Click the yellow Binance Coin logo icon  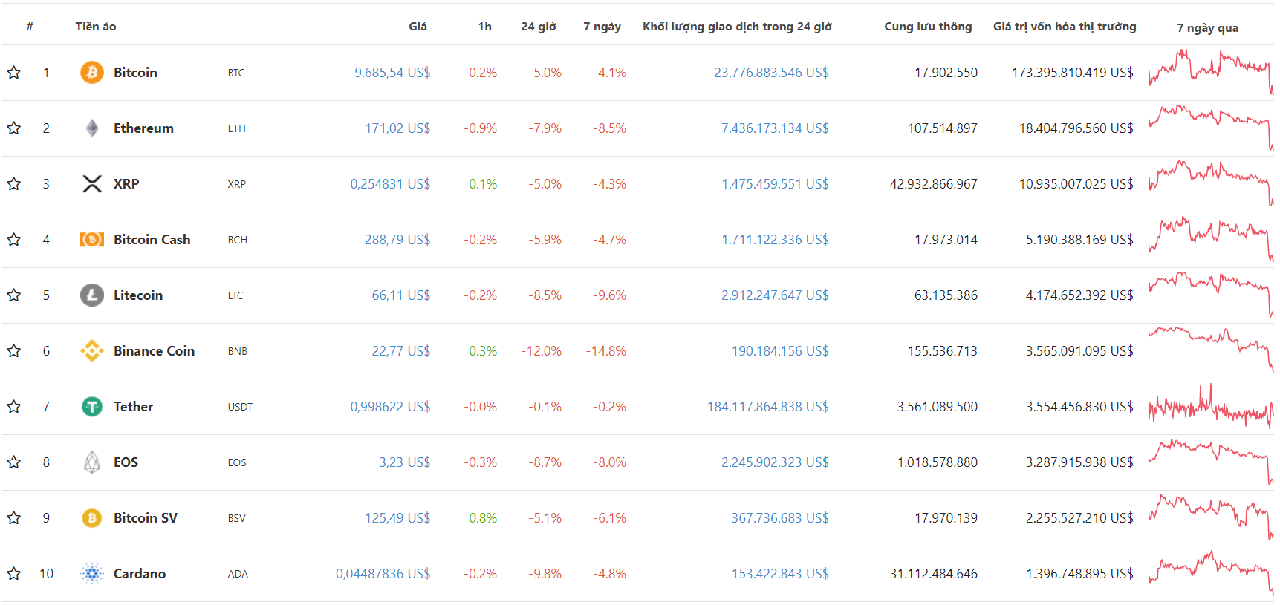[x=92, y=351]
